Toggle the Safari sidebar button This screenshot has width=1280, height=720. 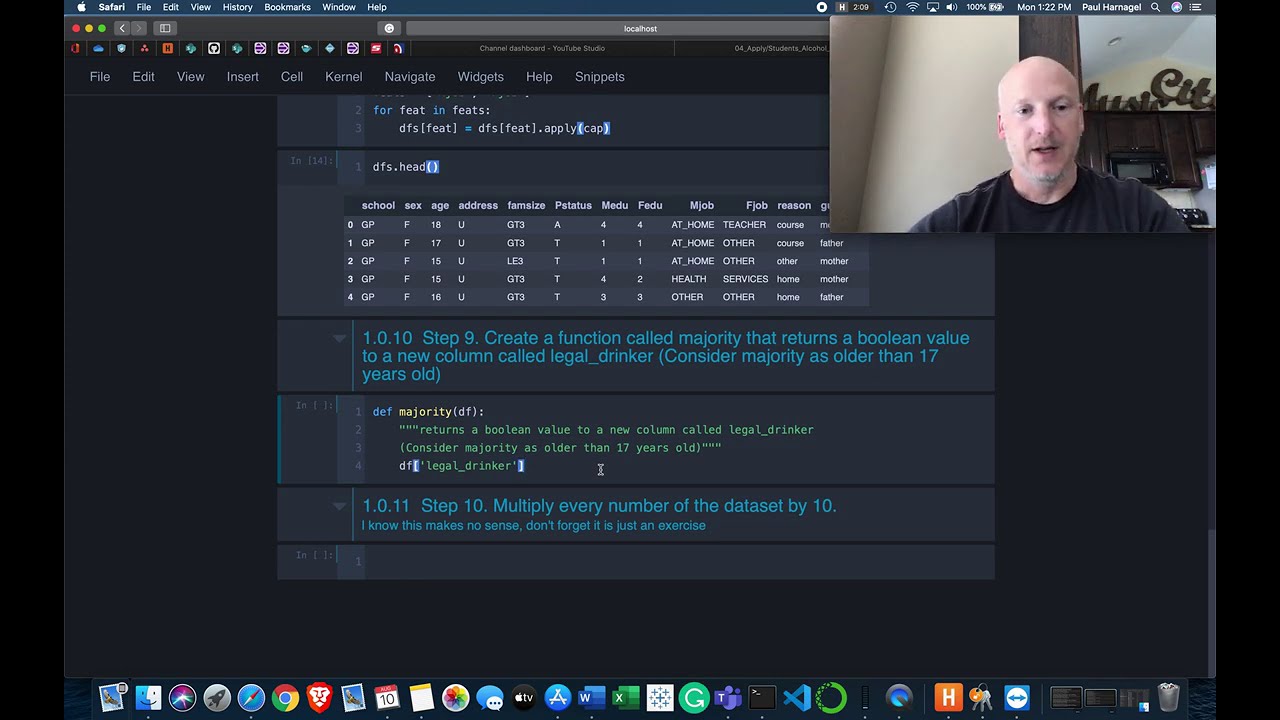point(165,28)
